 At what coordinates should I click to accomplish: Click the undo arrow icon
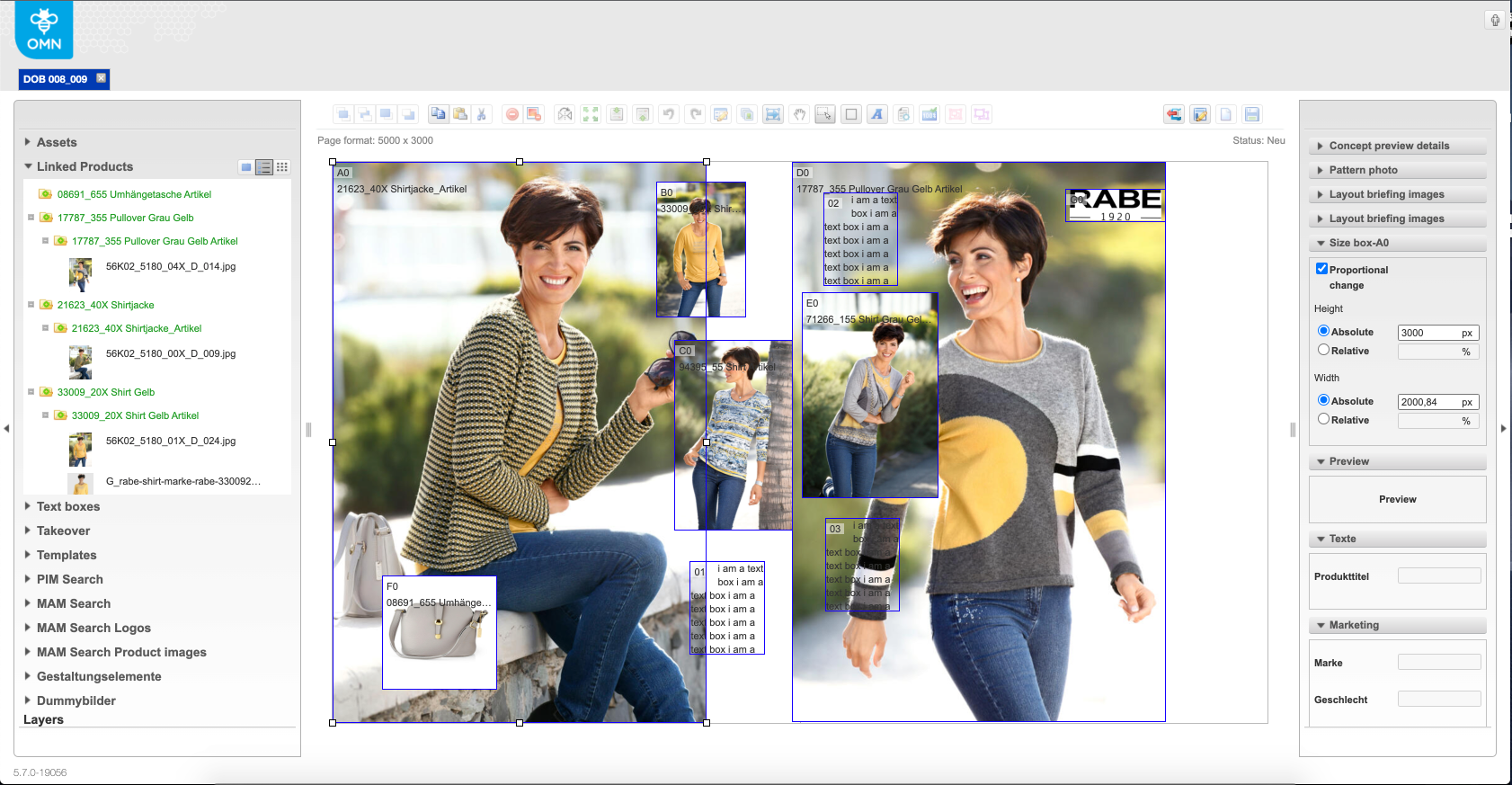668,114
